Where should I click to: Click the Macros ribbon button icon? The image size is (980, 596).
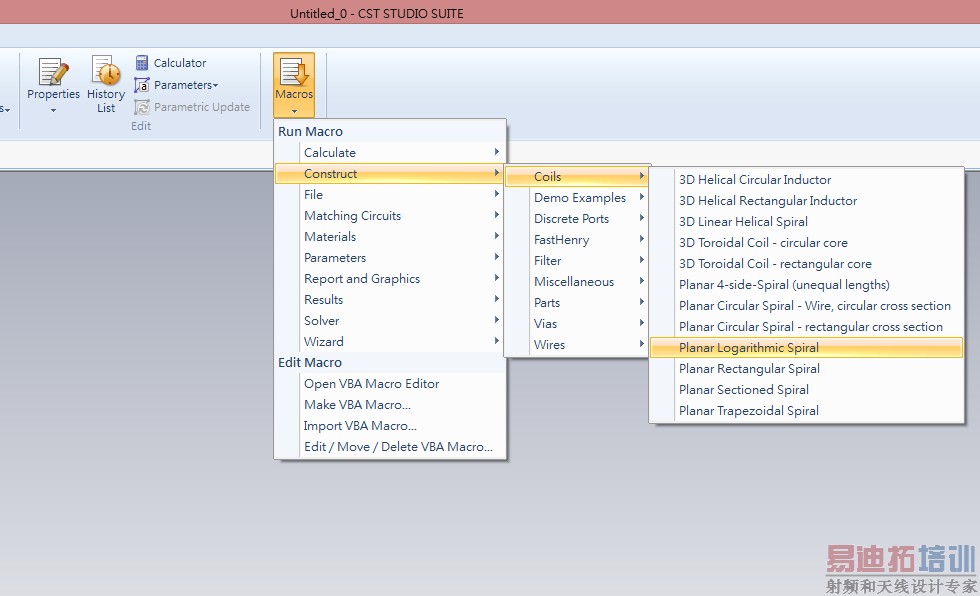coord(294,71)
